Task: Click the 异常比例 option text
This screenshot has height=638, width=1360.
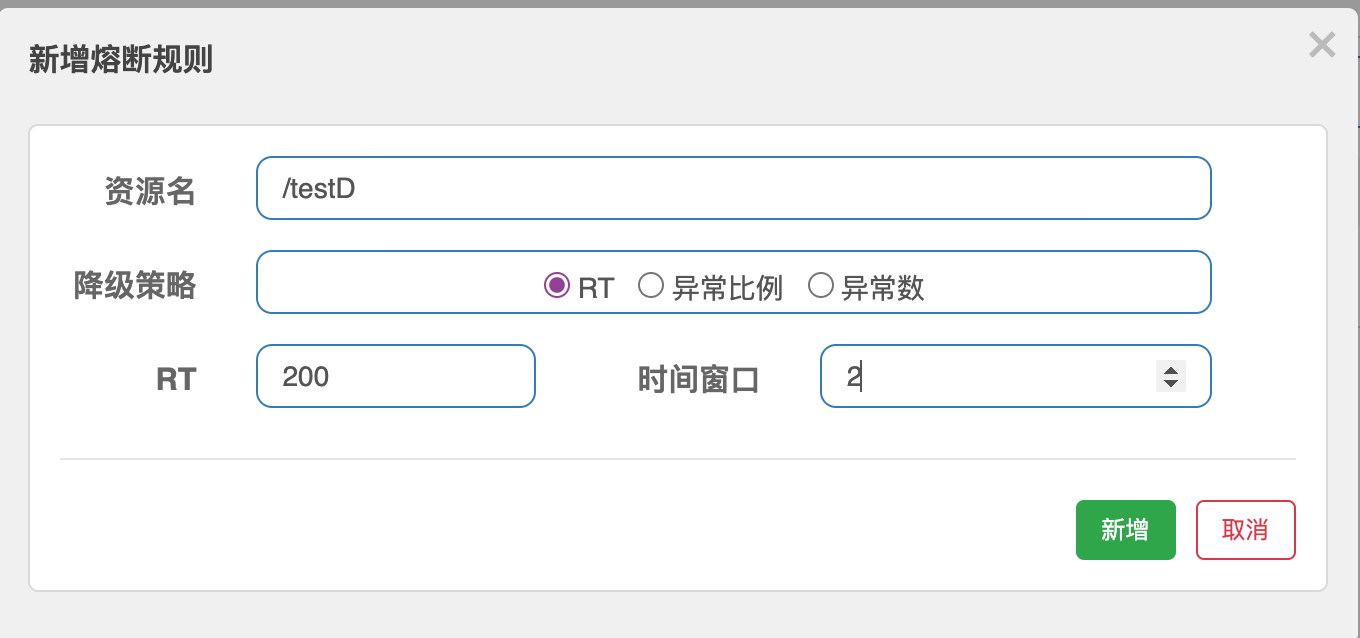Action: pos(728,288)
